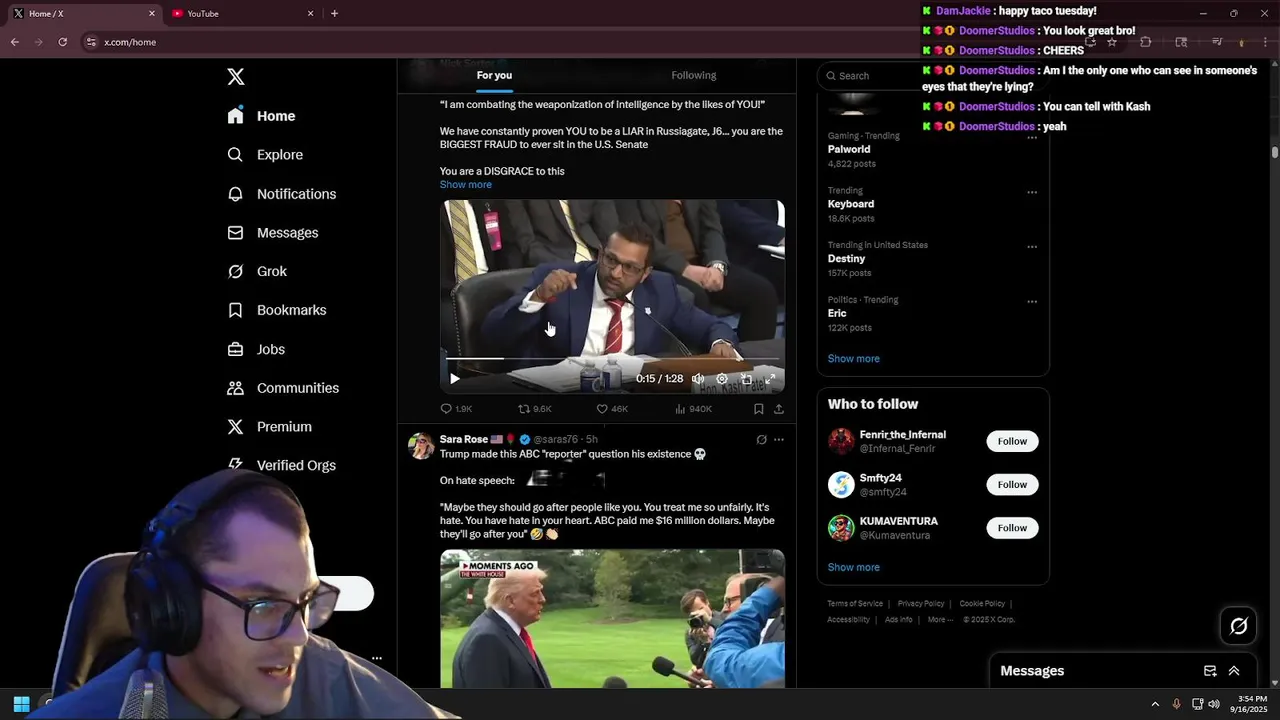Screen dimensions: 1280x720
Task: Show more trending topics
Action: coord(853,359)
